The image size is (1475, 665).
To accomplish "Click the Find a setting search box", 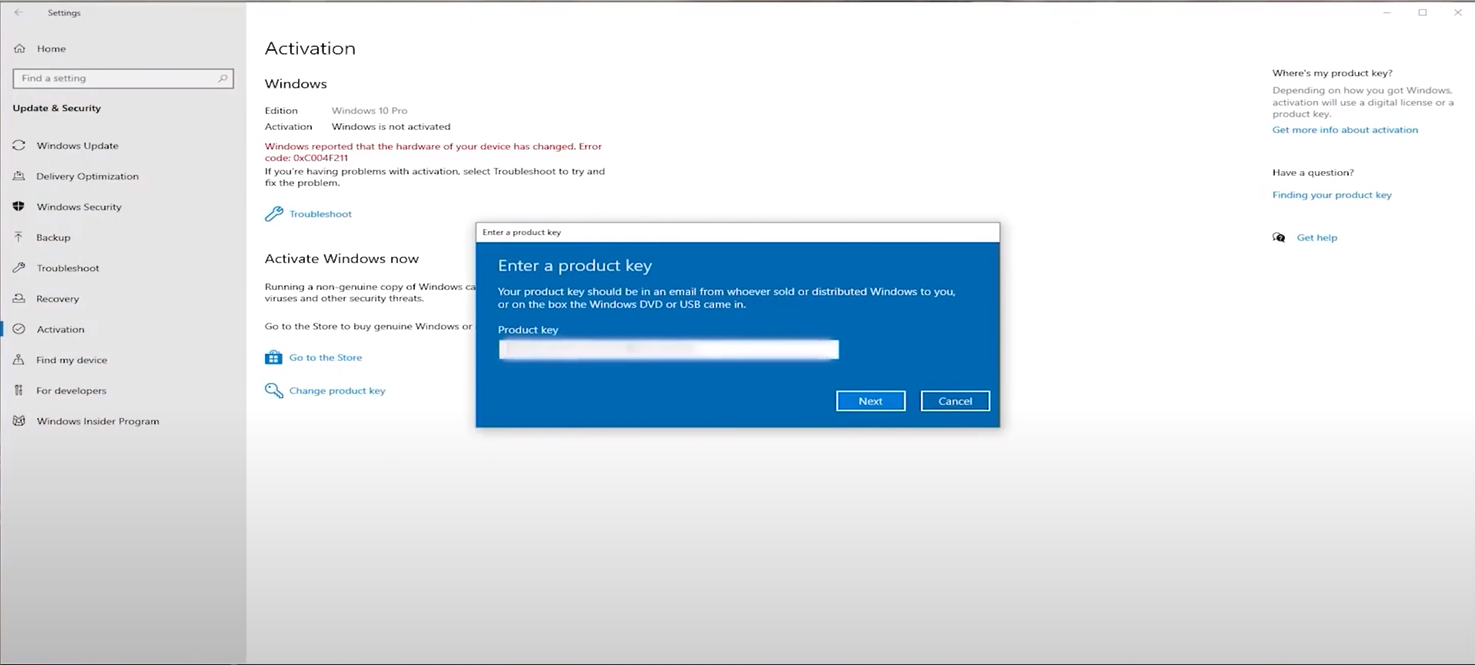I will (123, 78).
